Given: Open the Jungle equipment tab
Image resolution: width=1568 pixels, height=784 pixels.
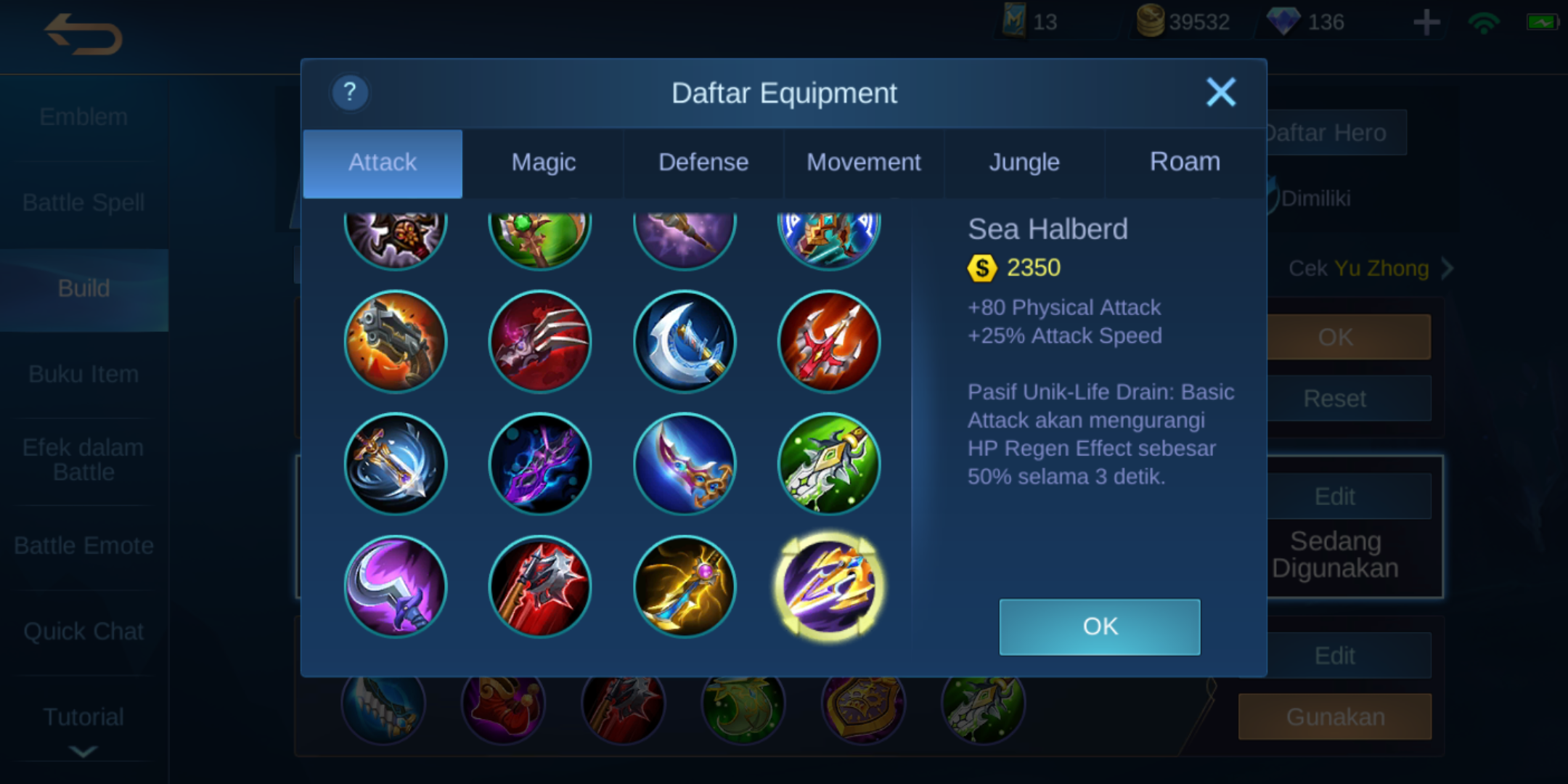Looking at the screenshot, I should click(x=1024, y=163).
